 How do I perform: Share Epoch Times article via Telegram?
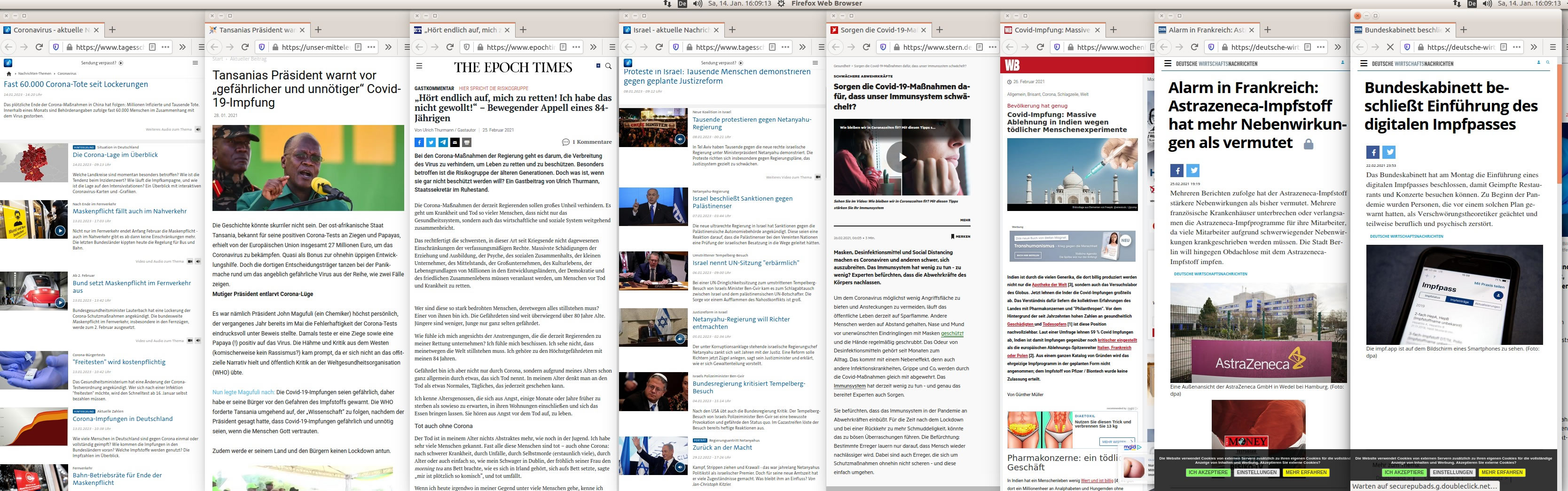[x=443, y=142]
